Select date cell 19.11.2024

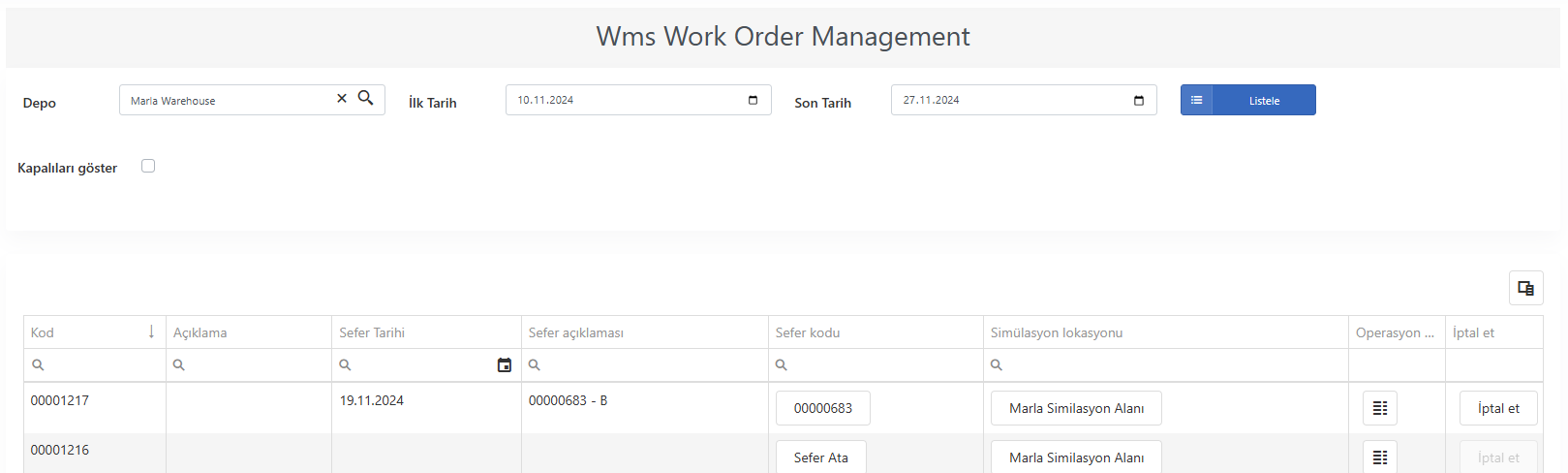(426, 408)
